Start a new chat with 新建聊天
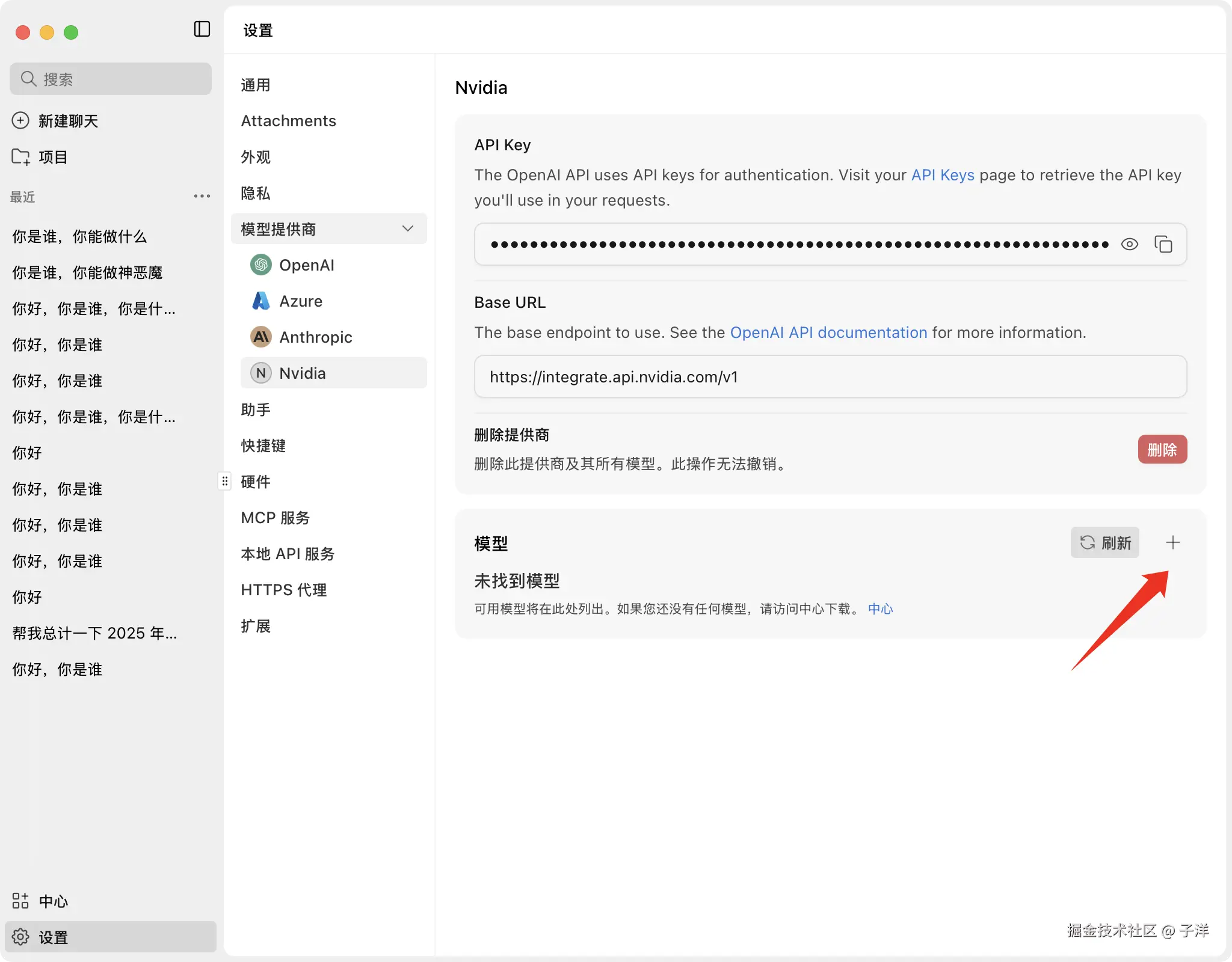The height and width of the screenshot is (962, 1232). tap(67, 121)
